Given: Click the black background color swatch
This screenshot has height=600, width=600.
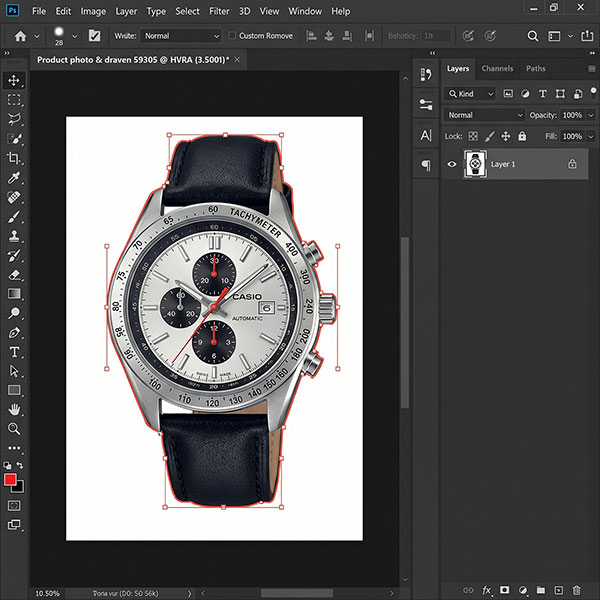Looking at the screenshot, I should (20, 488).
